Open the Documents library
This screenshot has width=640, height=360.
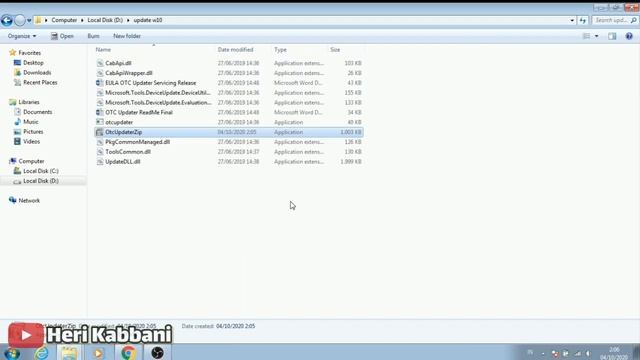pyautogui.click(x=38, y=112)
